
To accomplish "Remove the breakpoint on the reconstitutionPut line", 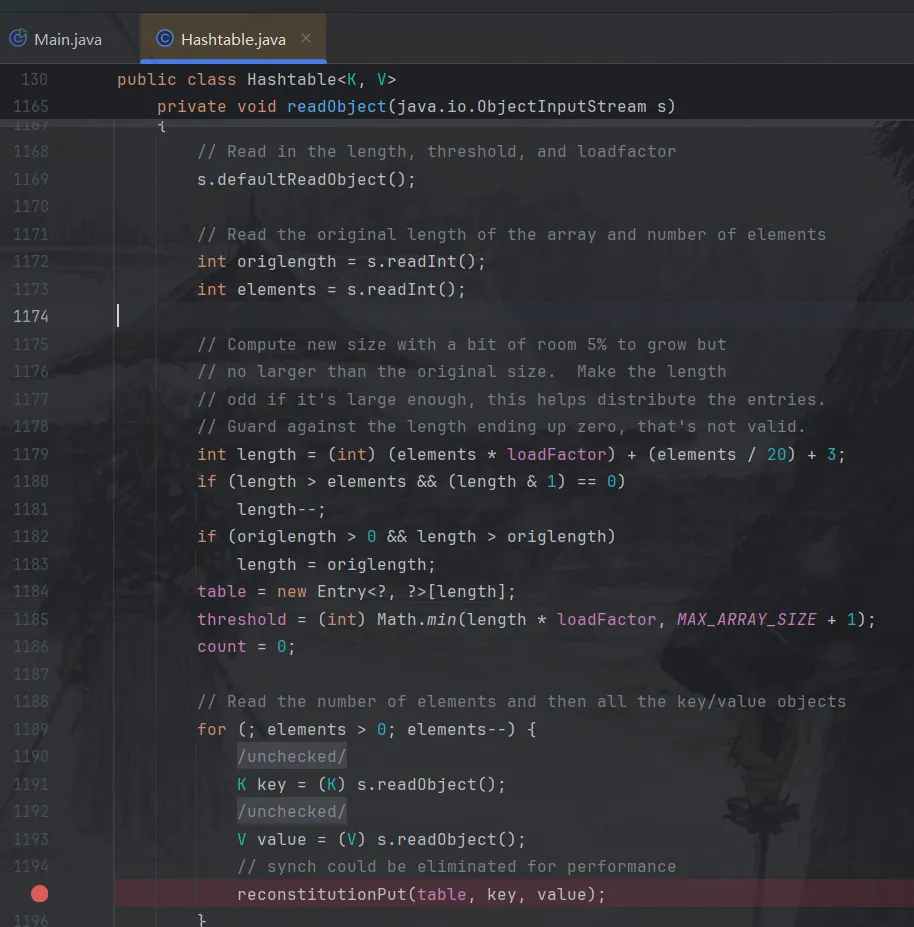I will (x=39, y=894).
